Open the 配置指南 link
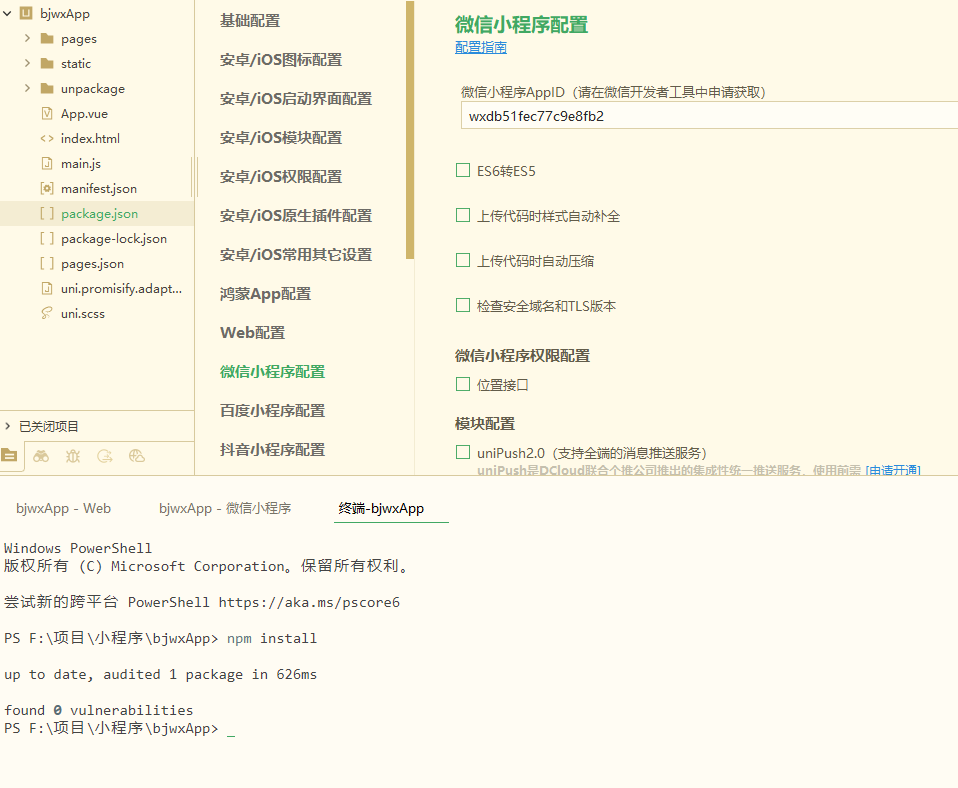The height and width of the screenshot is (788, 958). 481,48
